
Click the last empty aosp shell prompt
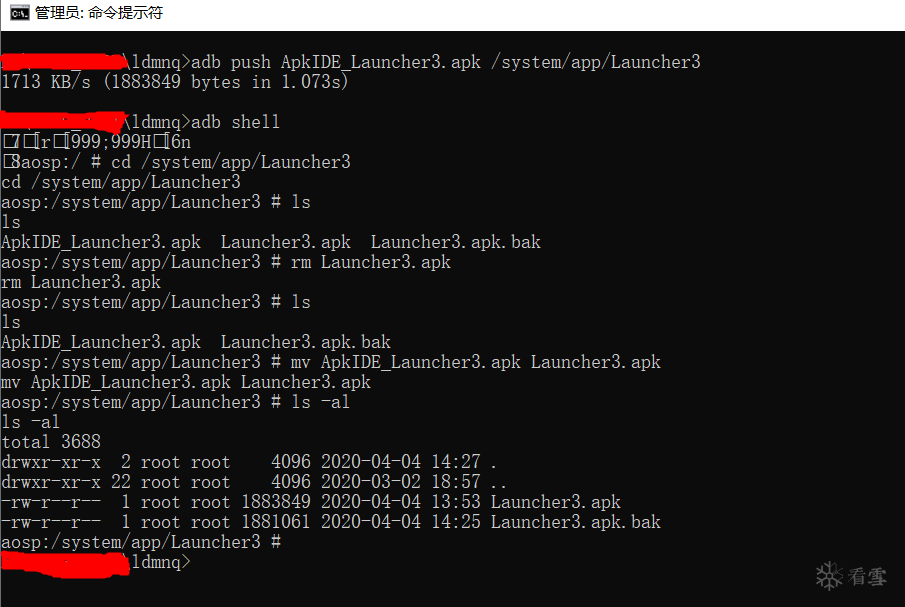click(140, 542)
